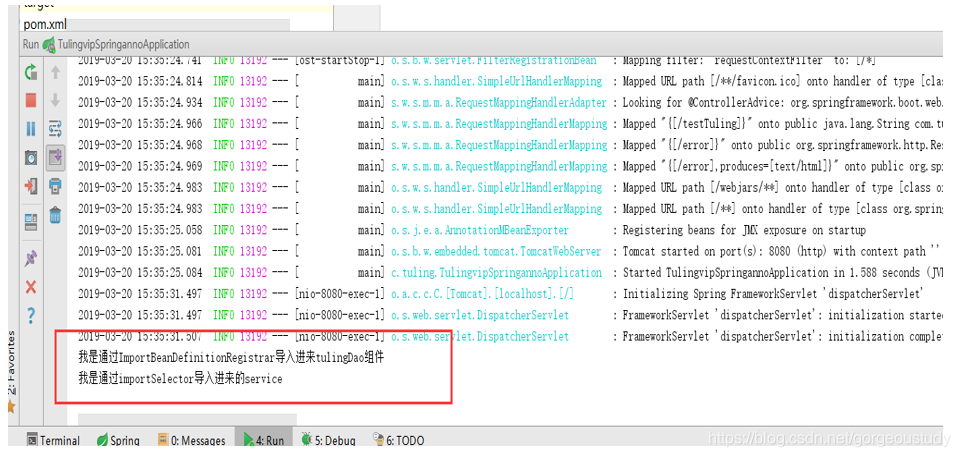Go down the stack trace arrow

click(x=55, y=100)
